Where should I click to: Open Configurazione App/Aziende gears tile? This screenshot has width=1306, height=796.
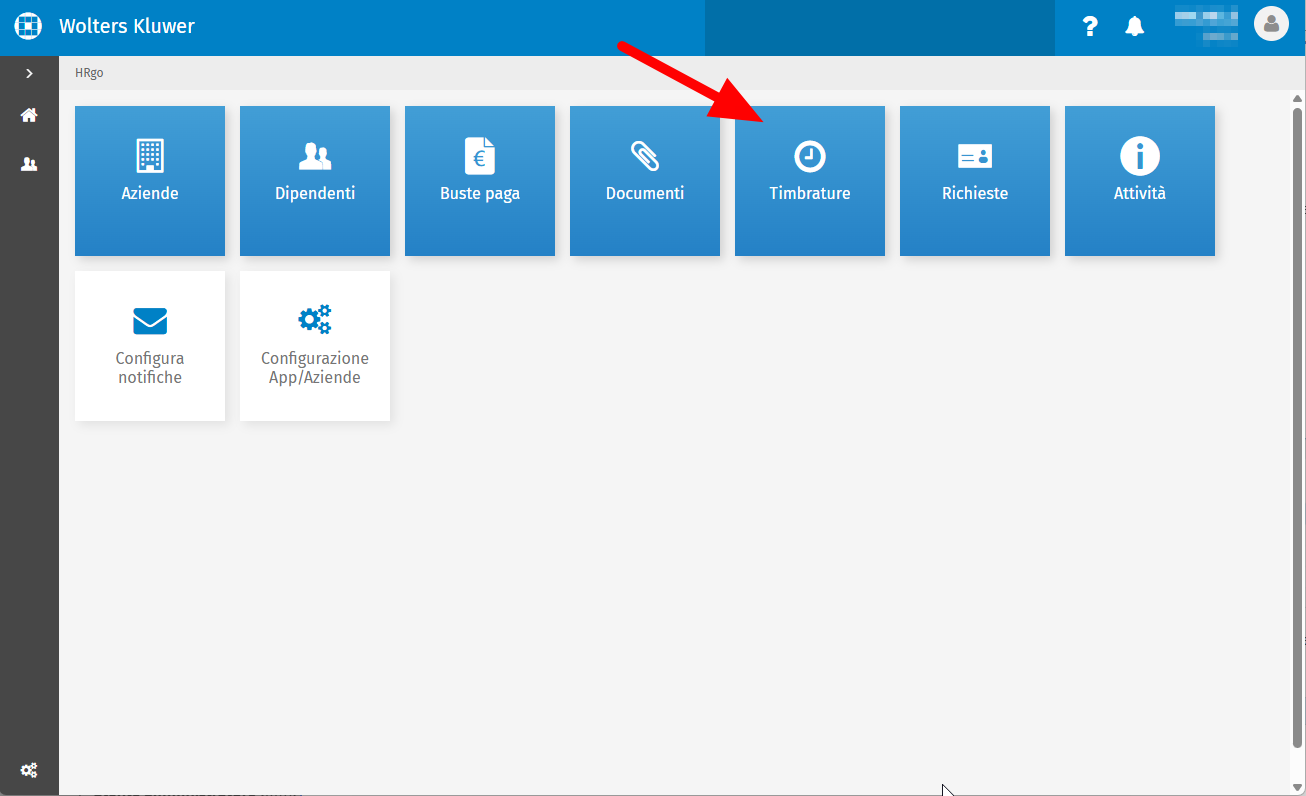(x=315, y=346)
